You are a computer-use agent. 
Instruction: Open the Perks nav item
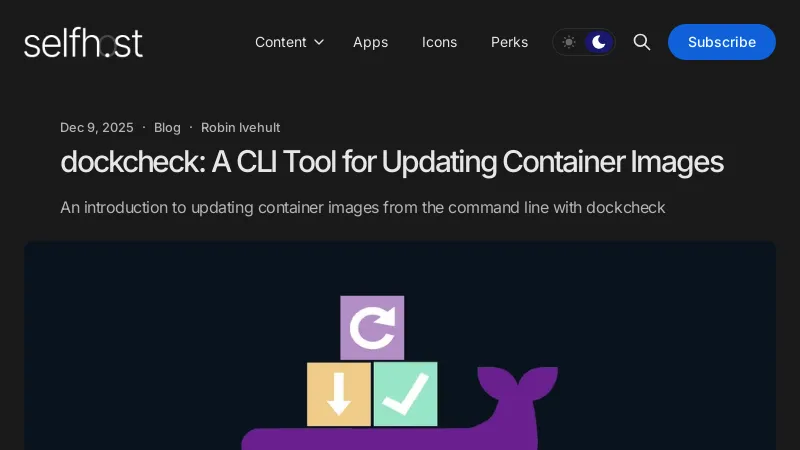tap(509, 42)
